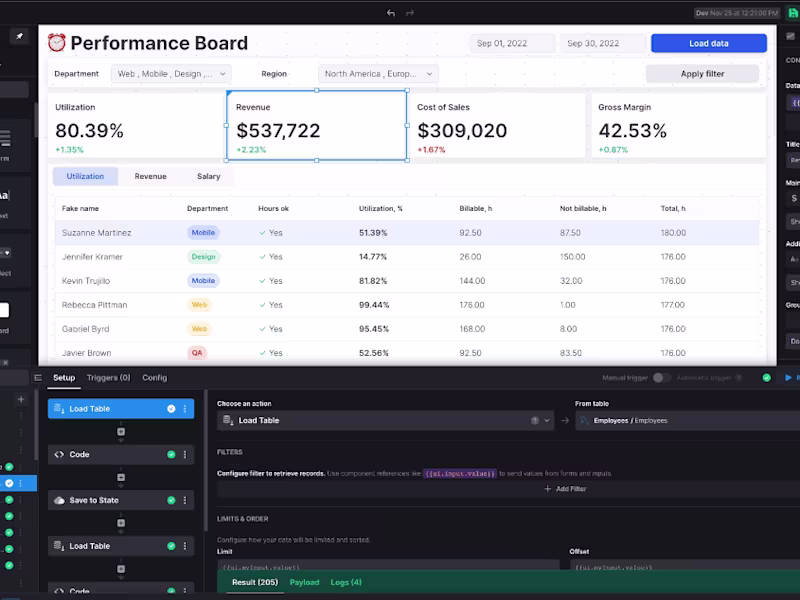Viewport: 800px width, 600px height.
Task: Open the three-dot menu of Save to State step
Action: (x=185, y=500)
